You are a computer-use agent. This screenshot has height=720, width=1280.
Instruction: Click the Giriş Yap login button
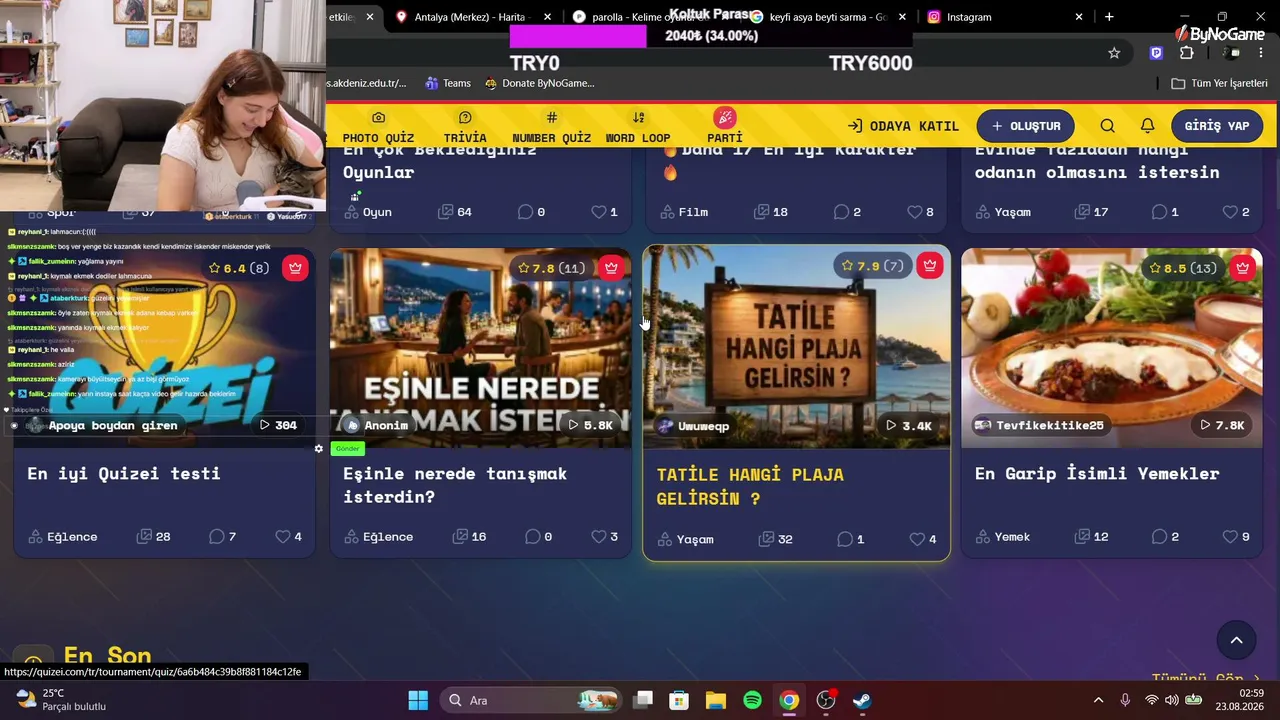tap(1217, 126)
